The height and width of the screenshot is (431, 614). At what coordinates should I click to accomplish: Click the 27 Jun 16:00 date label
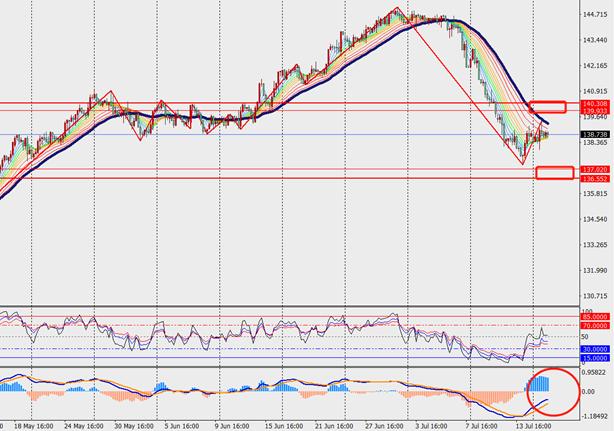pyautogui.click(x=381, y=425)
